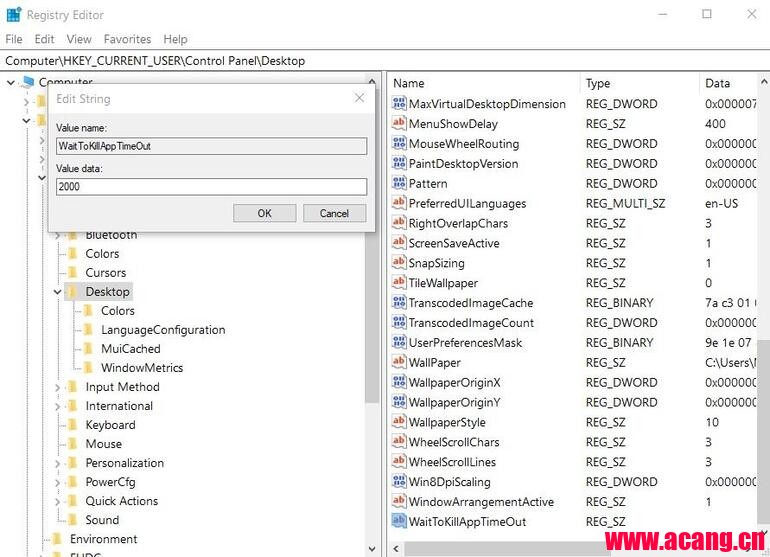Expand the Bluetooth tree node
770x557 pixels.
57,236
